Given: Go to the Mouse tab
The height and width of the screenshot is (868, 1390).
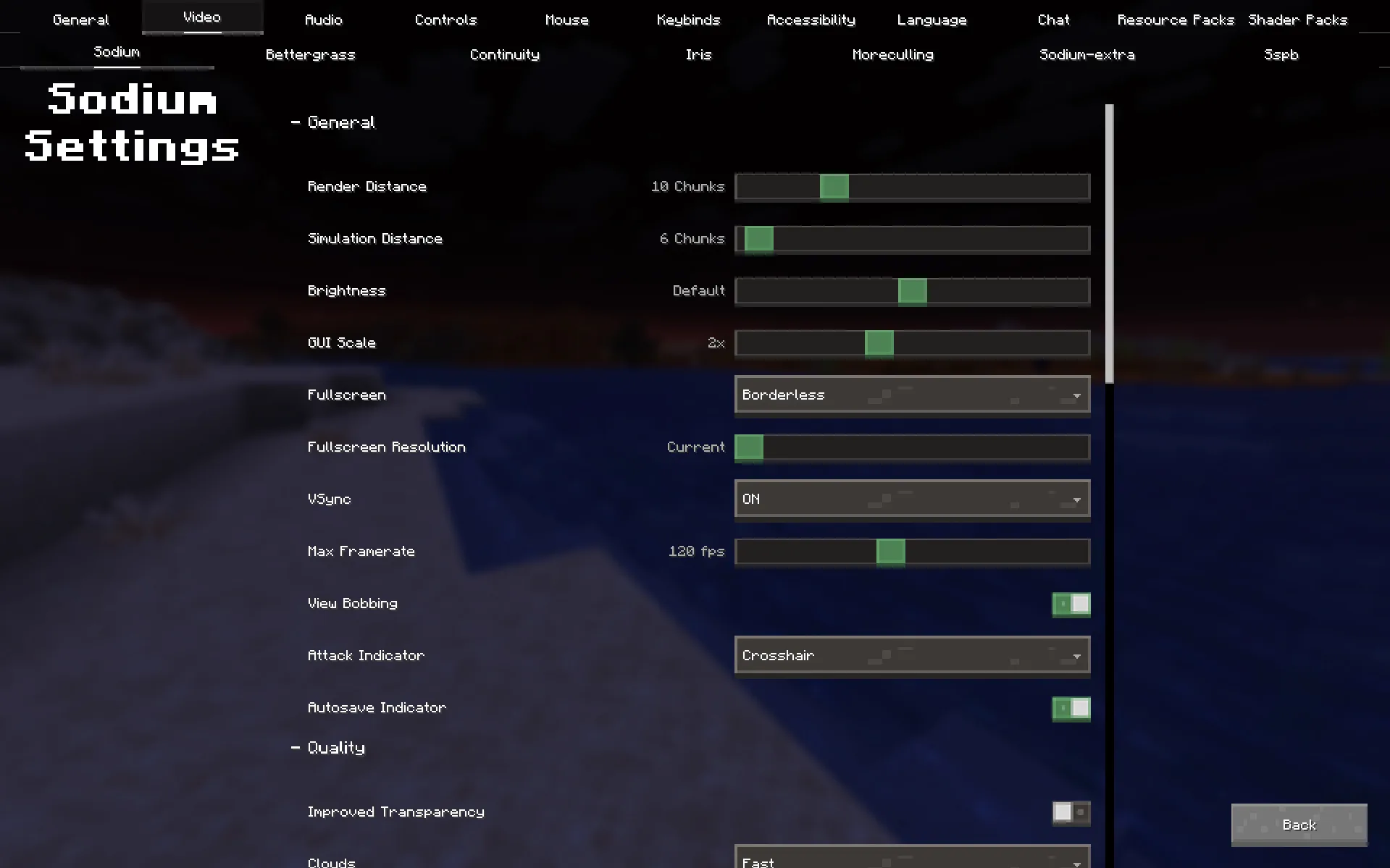Looking at the screenshot, I should point(566,20).
